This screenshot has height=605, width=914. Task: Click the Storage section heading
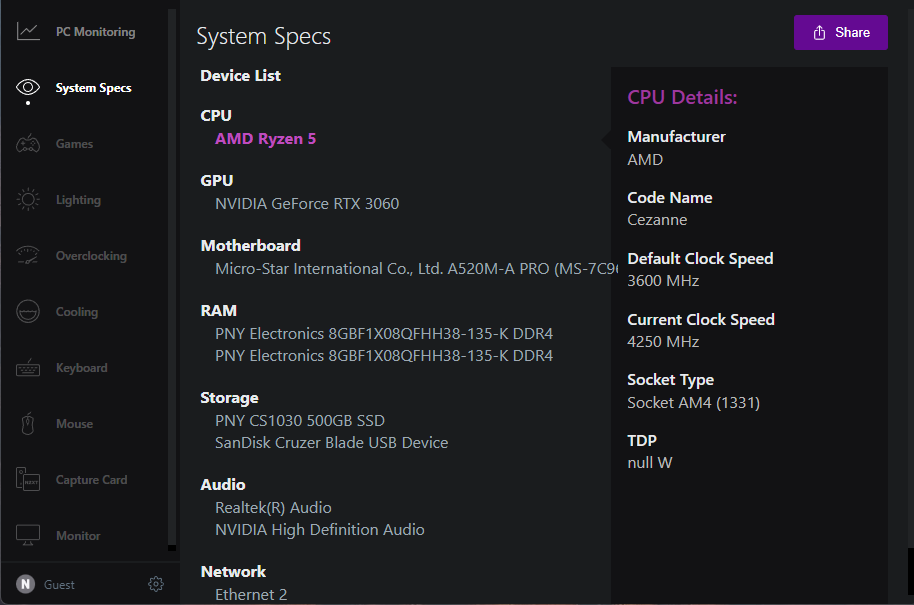click(x=229, y=398)
